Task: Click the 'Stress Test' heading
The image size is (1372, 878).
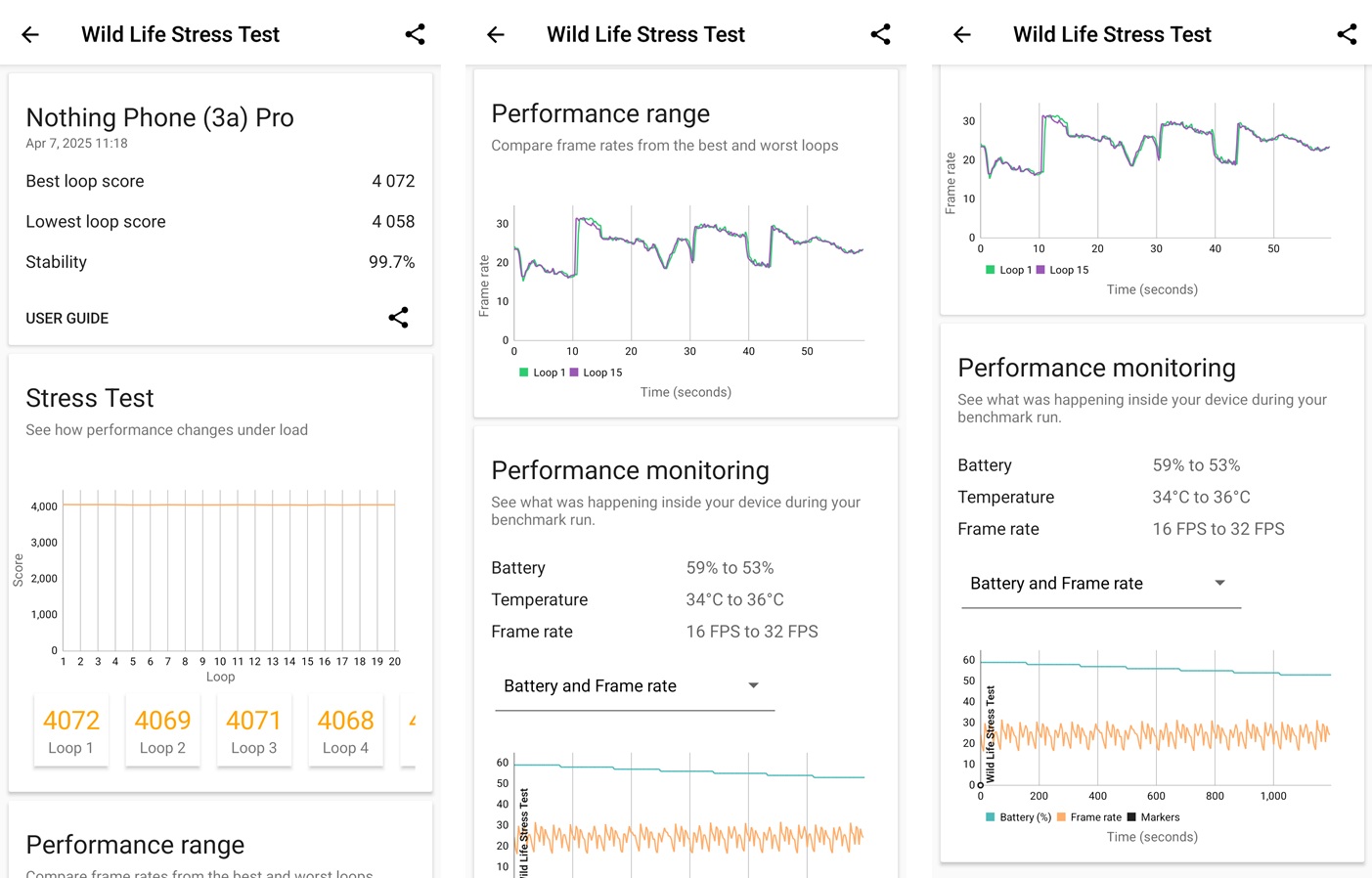Action: [x=90, y=398]
